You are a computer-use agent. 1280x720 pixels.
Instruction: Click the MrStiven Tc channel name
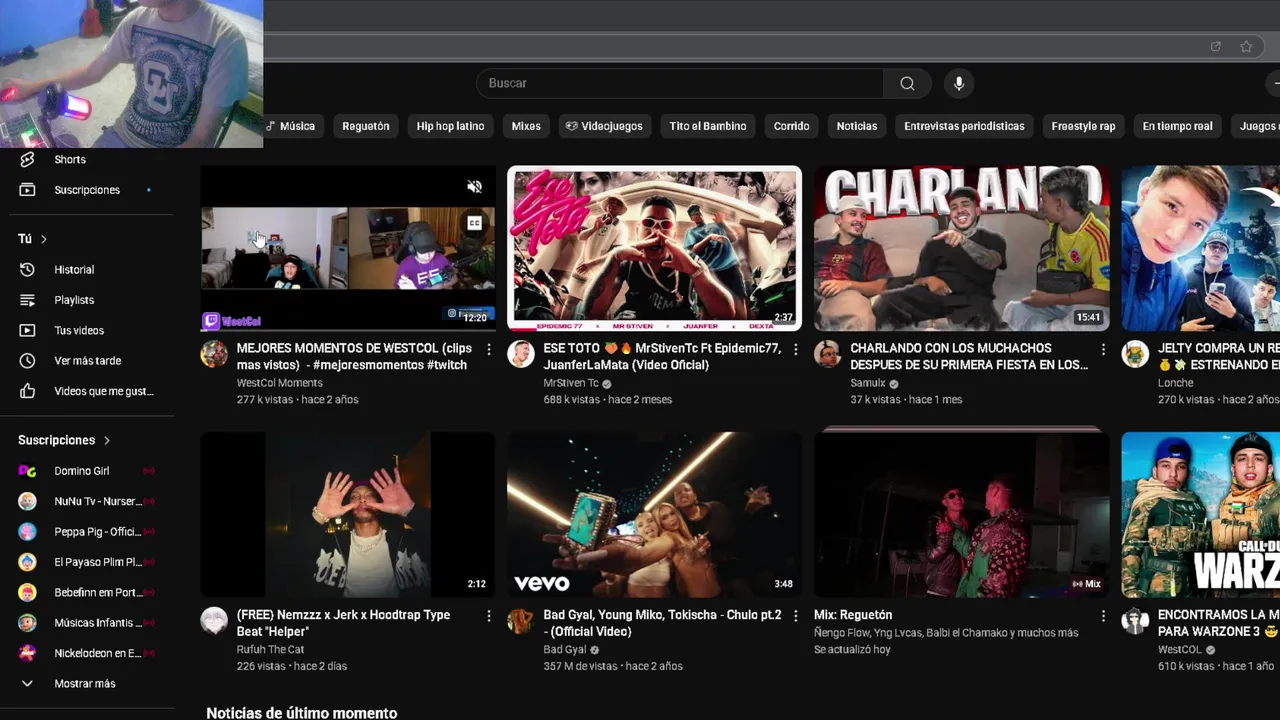click(571, 383)
